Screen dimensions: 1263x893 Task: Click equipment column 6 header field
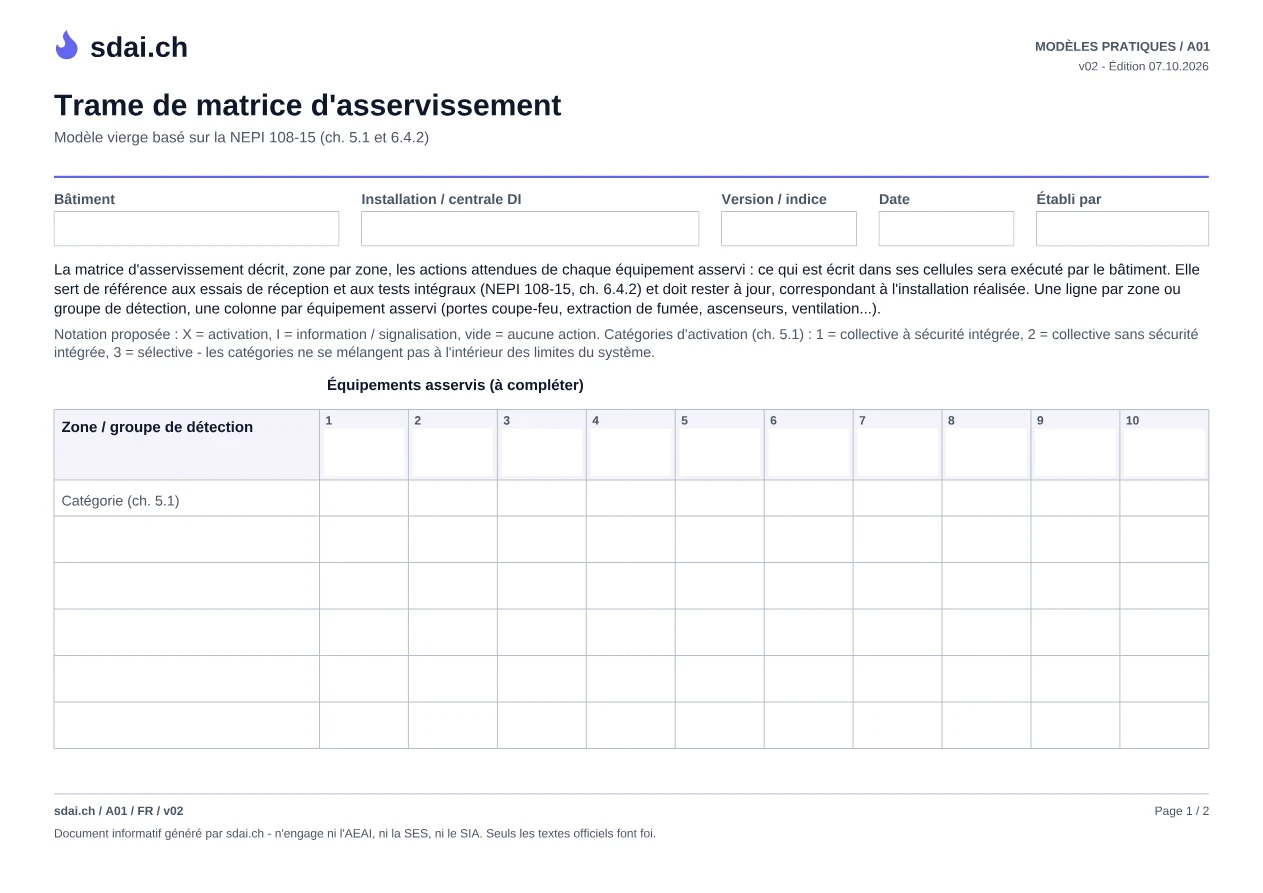[809, 453]
